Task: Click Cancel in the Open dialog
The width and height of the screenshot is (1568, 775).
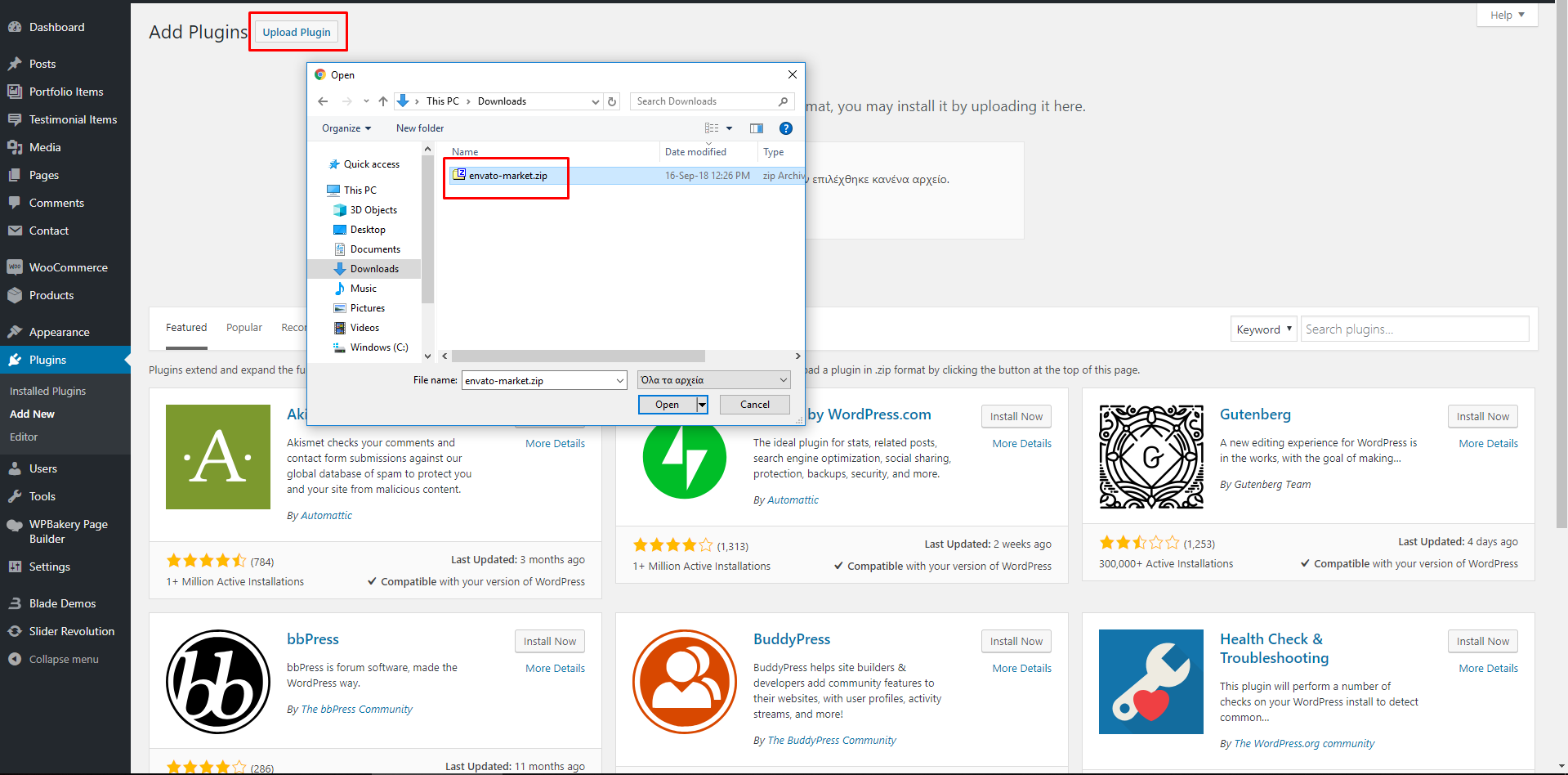Action: point(754,405)
